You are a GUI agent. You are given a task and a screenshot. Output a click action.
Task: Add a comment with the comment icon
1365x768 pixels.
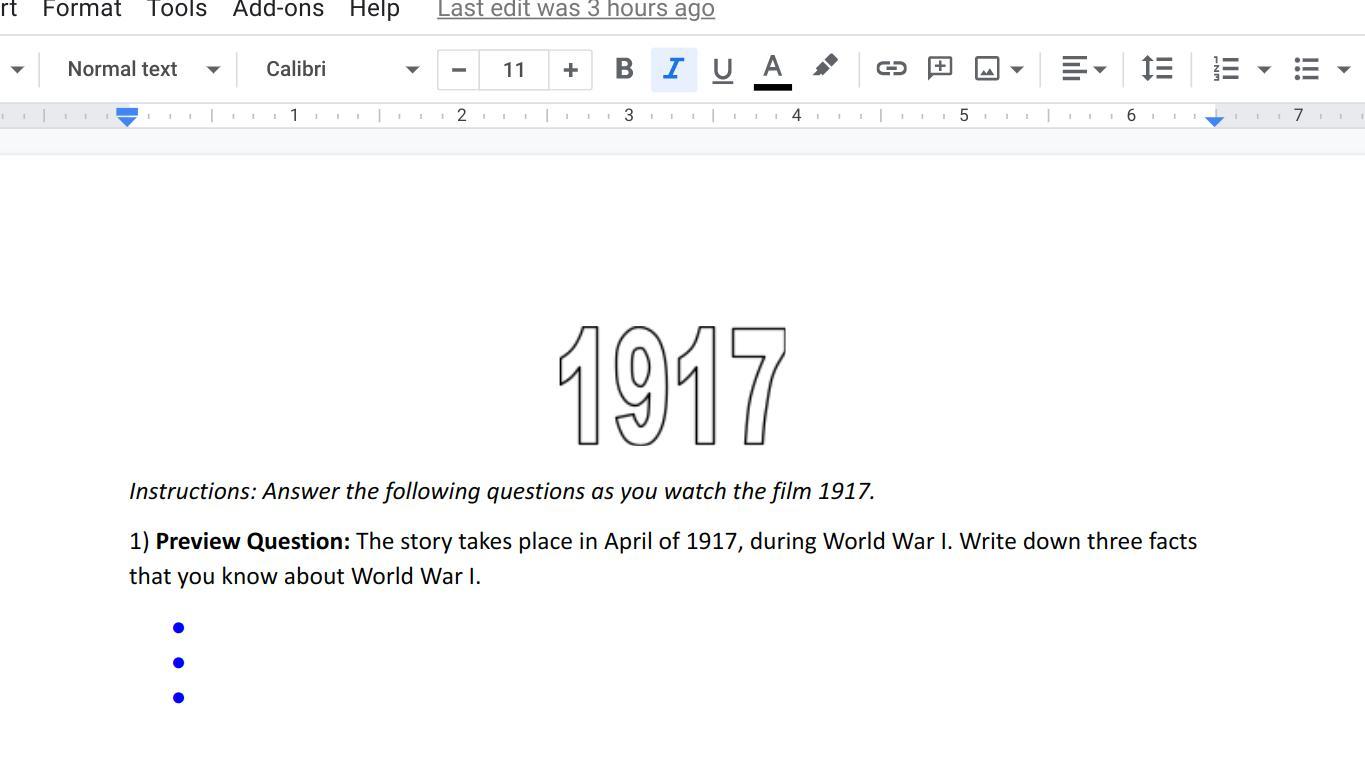939,69
